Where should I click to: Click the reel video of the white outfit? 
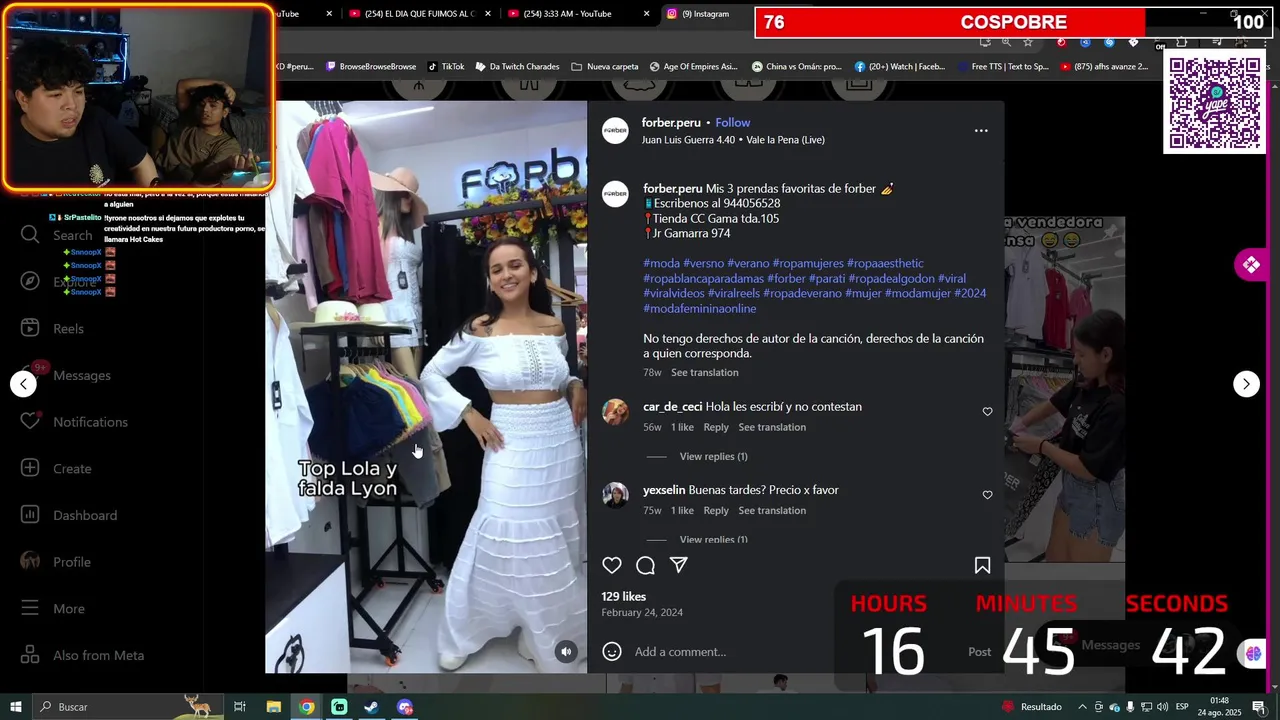tap(426, 386)
